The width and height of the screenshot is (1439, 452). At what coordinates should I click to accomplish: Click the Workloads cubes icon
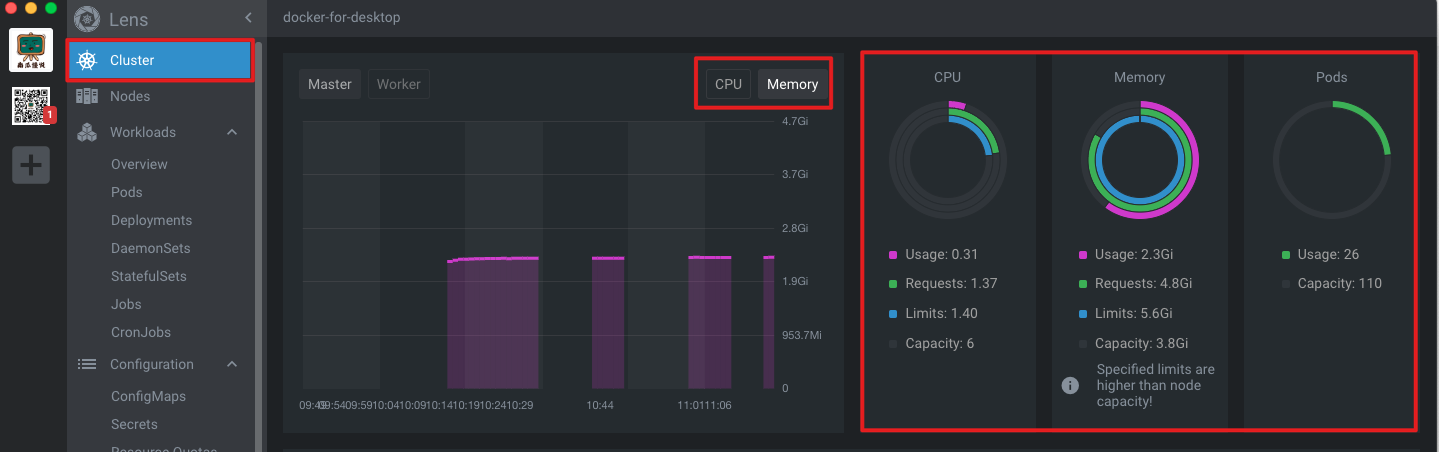pos(87,132)
